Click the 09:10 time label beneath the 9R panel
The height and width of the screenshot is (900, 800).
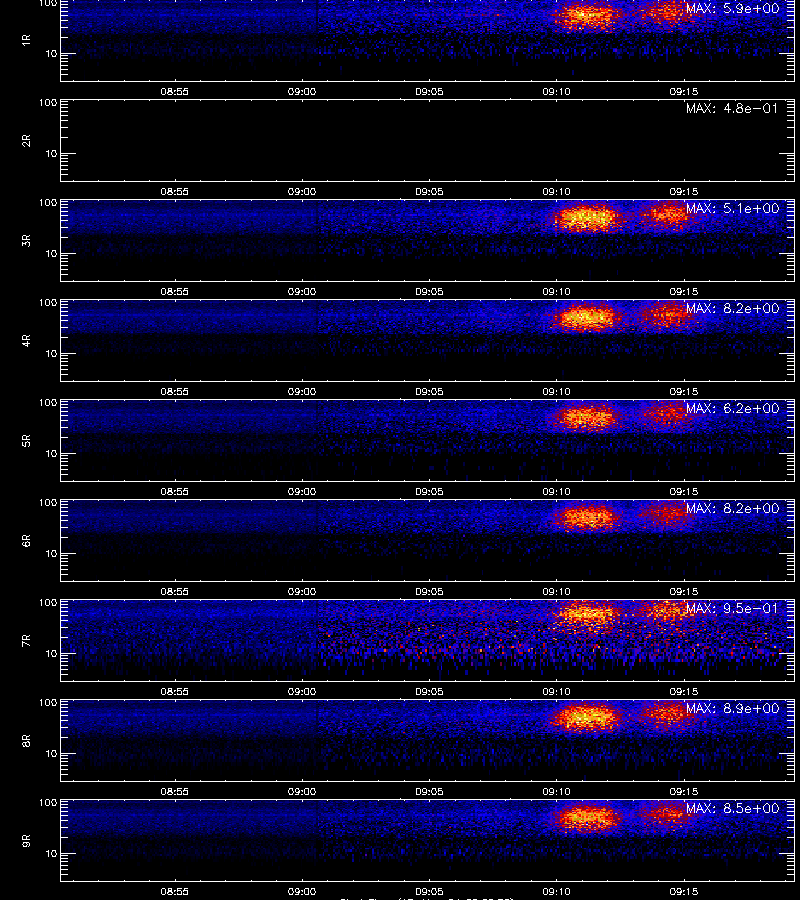coord(557,891)
